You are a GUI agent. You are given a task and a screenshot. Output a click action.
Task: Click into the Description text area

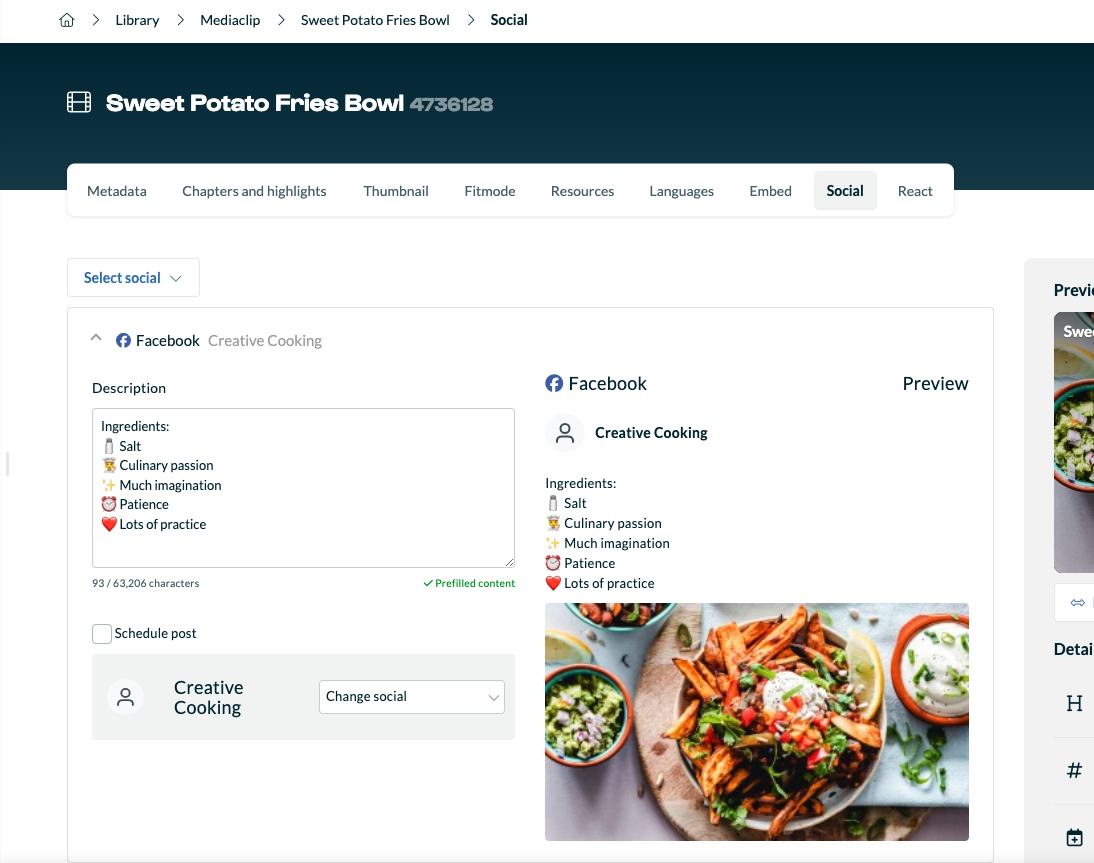pyautogui.click(x=304, y=488)
